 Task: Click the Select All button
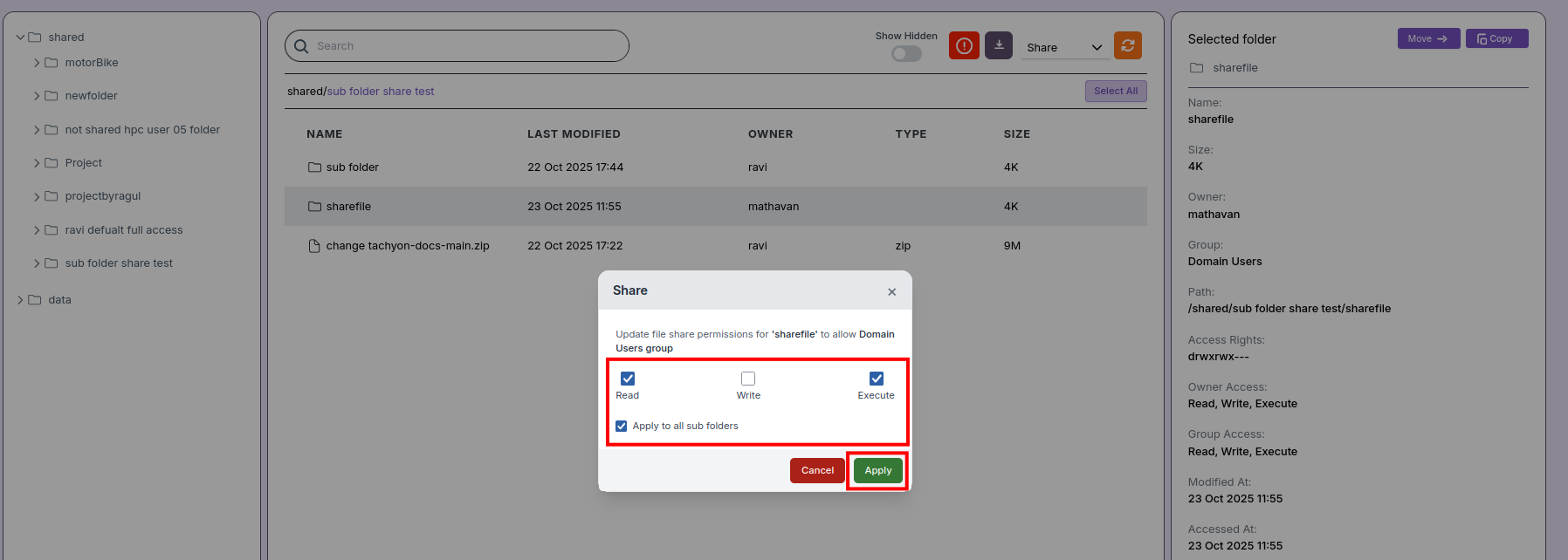pyautogui.click(x=1116, y=91)
